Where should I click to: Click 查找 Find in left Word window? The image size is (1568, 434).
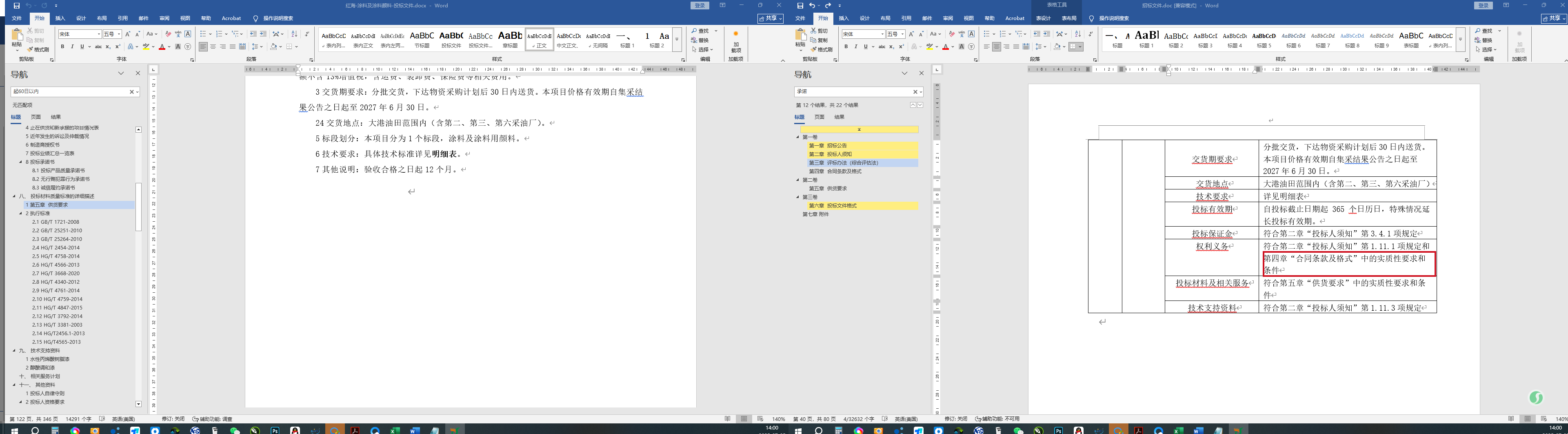coord(700,31)
